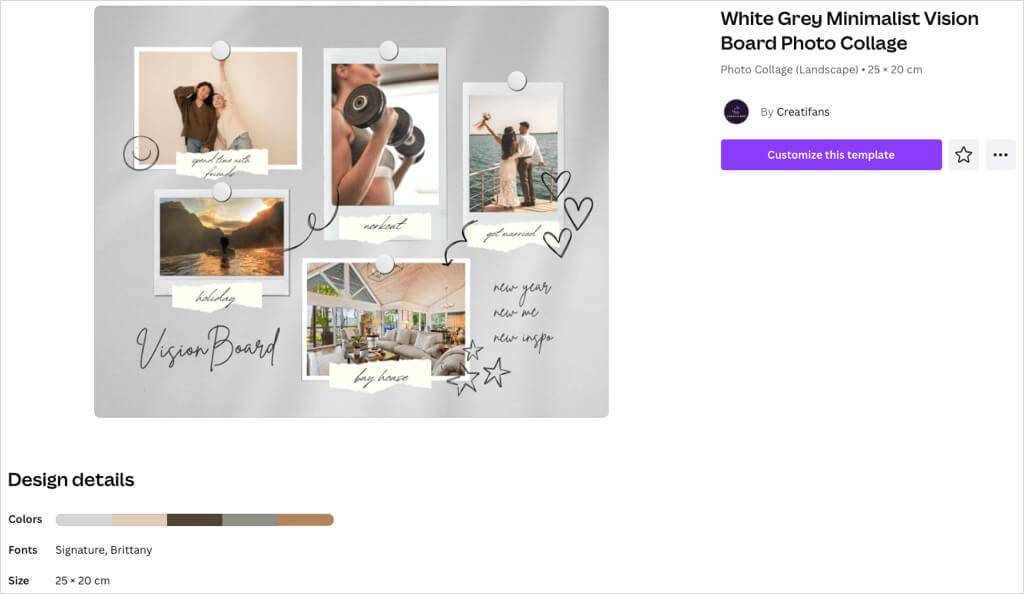This screenshot has width=1024, height=594.
Task: Click the dumbbell workout photo
Action: click(385, 134)
